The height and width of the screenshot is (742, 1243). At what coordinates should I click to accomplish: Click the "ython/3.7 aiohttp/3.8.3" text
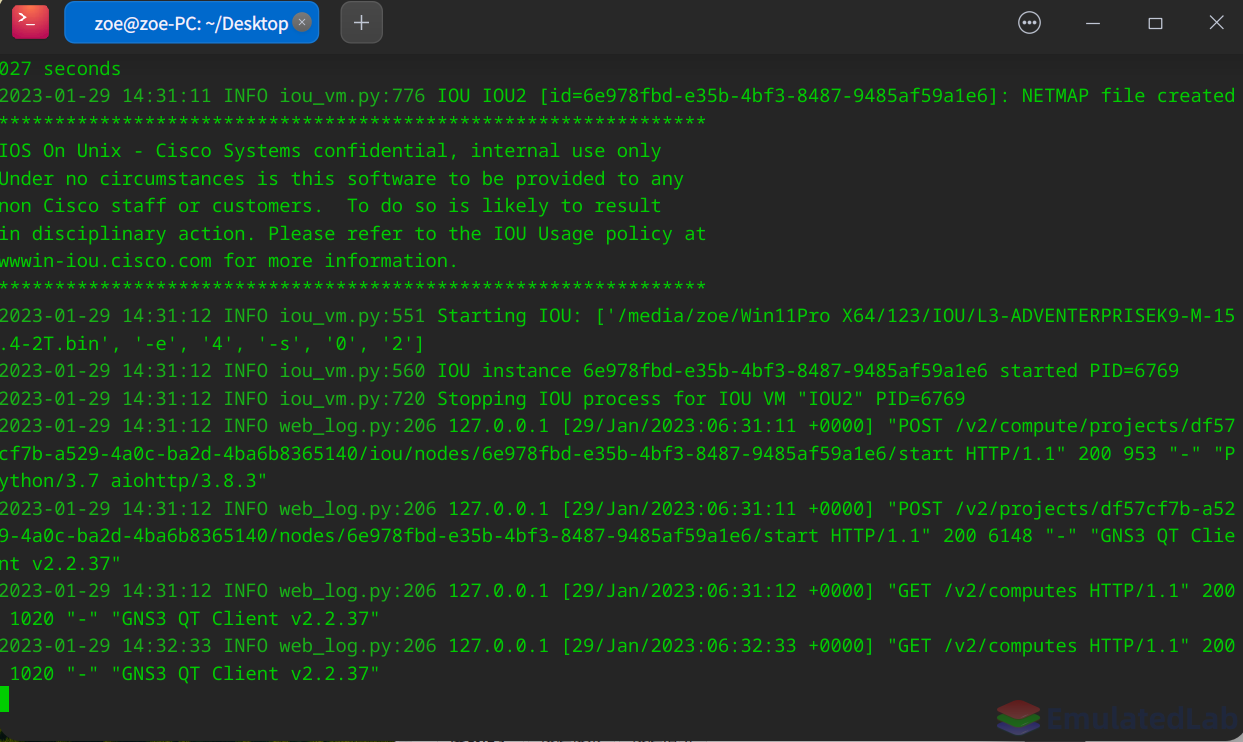134,481
